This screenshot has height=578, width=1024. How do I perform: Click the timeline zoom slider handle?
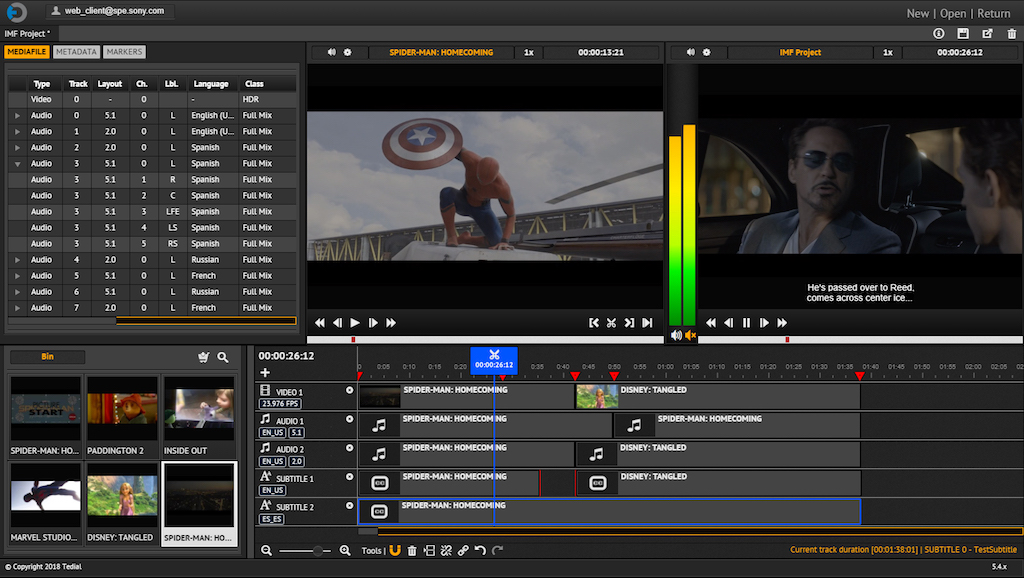click(319, 551)
